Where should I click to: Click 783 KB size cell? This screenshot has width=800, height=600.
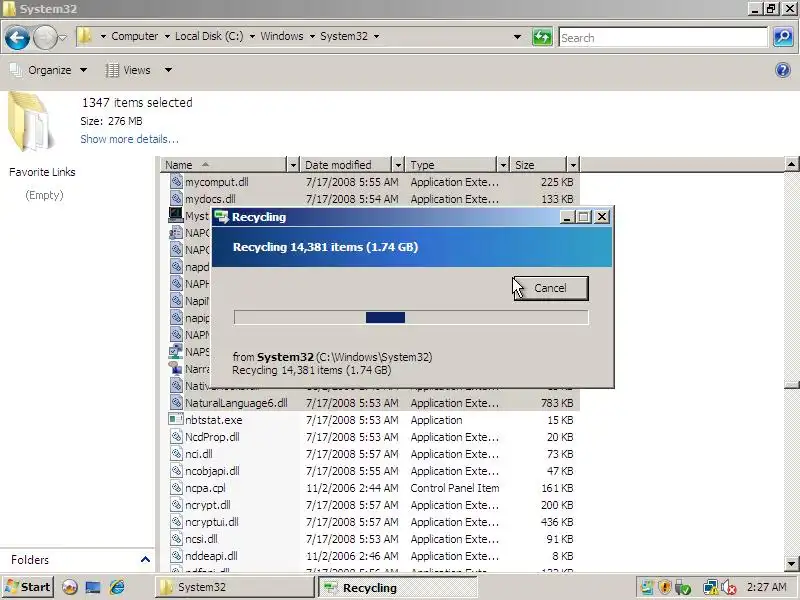[x=557, y=403]
